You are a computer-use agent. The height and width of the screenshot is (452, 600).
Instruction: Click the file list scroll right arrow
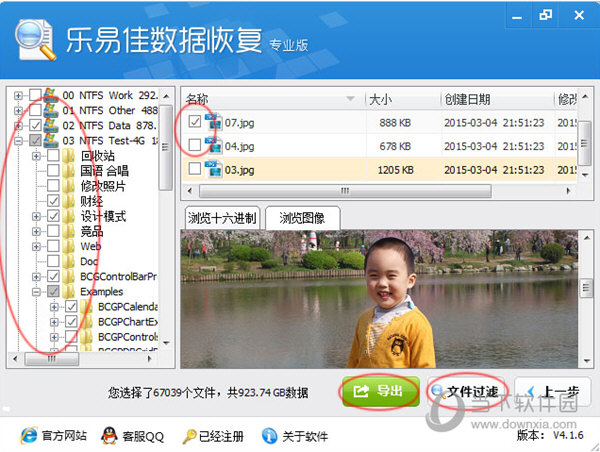[x=568, y=191]
